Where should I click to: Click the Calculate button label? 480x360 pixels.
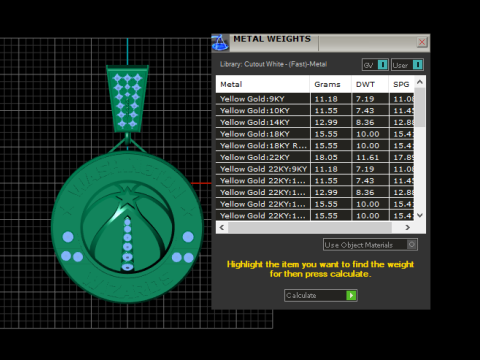(x=301, y=295)
